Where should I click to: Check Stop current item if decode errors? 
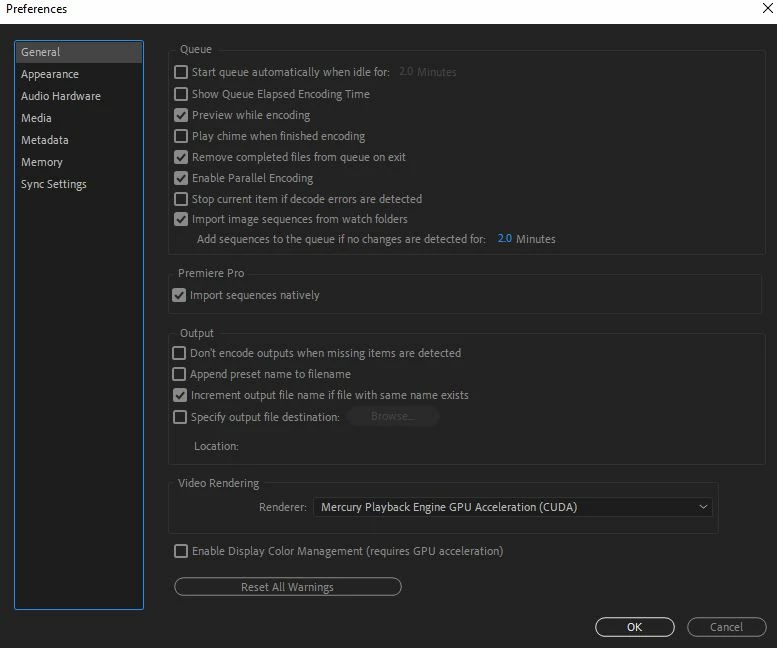[181, 199]
